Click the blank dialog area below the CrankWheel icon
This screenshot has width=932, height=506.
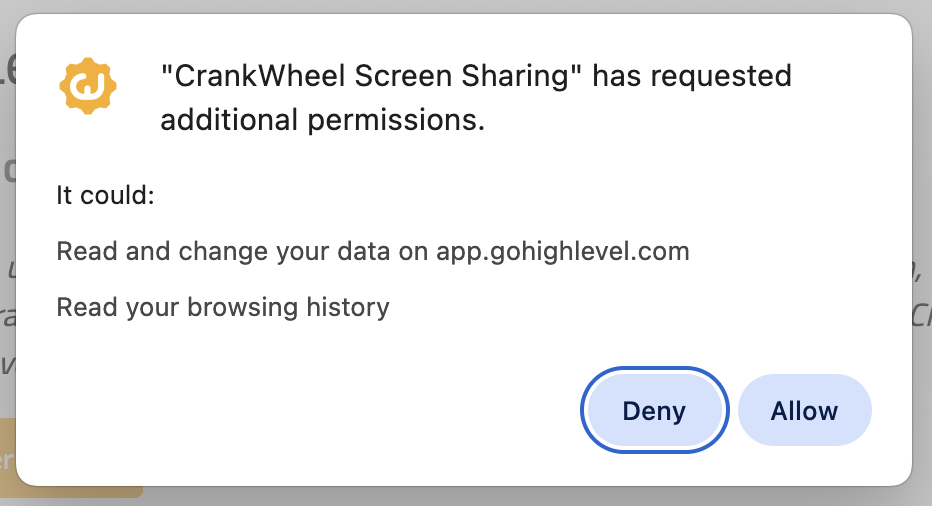[88, 150]
